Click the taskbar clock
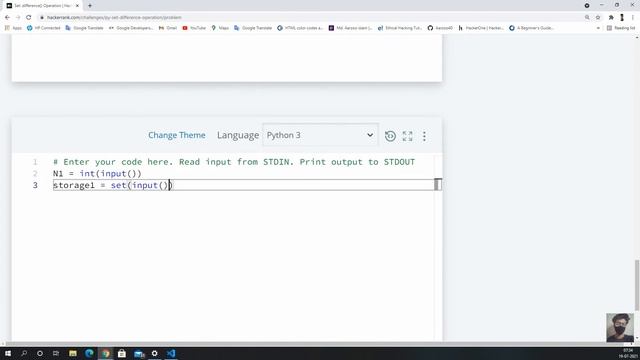Screen dimensions: 640x360 pos(628,353)
